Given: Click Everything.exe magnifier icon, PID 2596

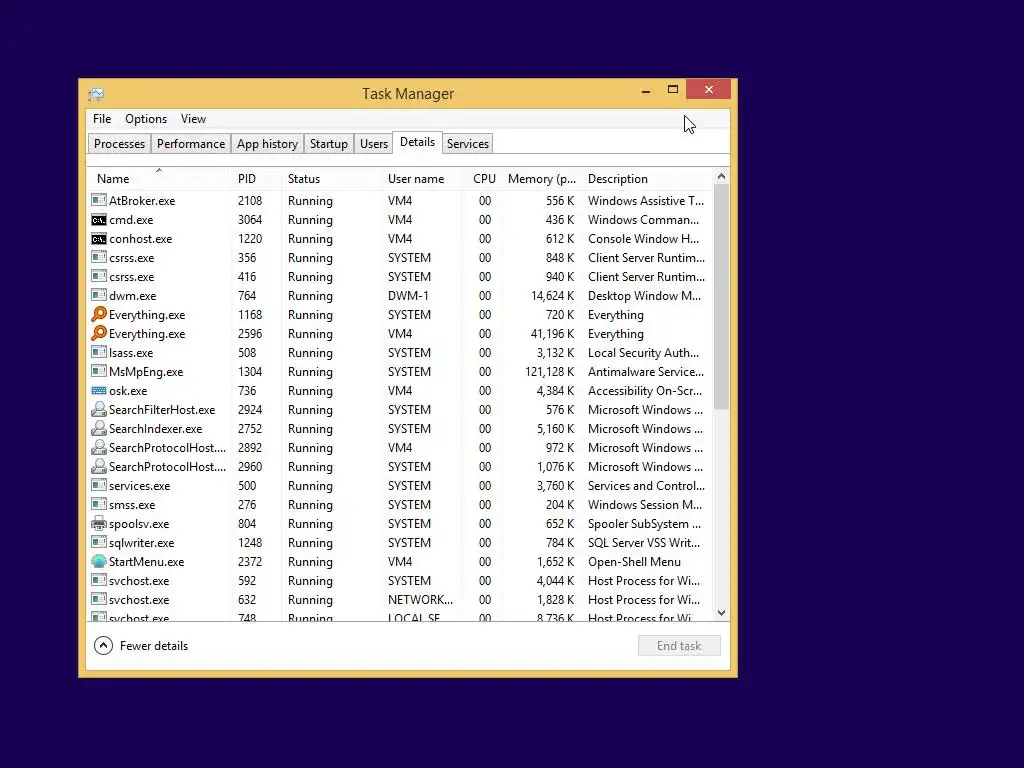Looking at the screenshot, I should pos(99,333).
